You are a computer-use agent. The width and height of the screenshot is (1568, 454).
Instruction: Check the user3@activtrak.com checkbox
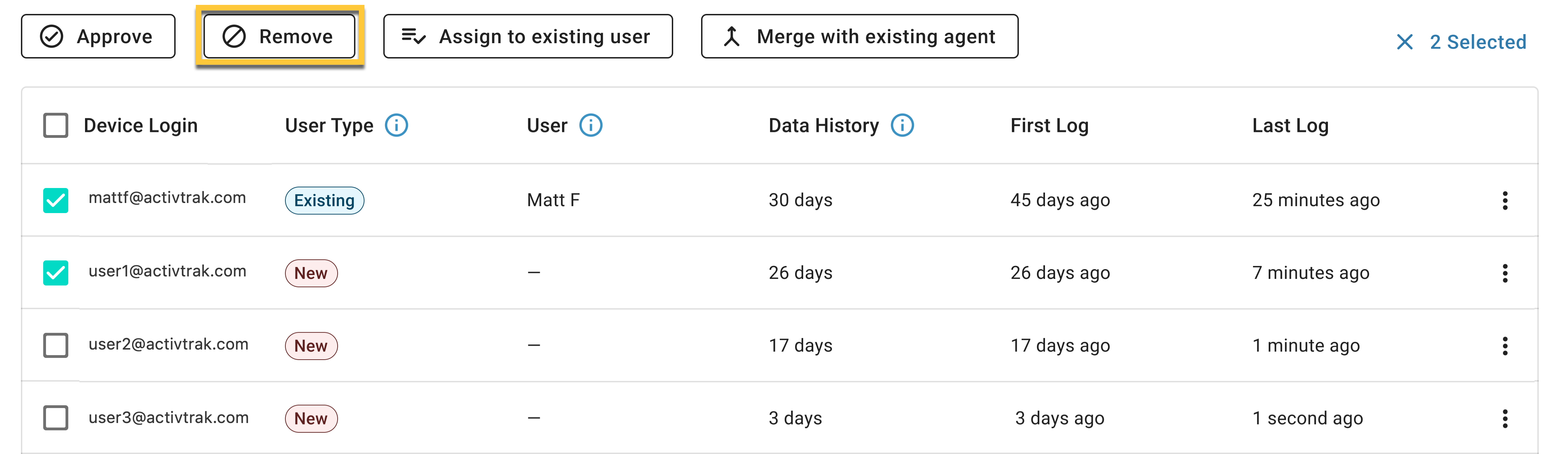pos(55,418)
